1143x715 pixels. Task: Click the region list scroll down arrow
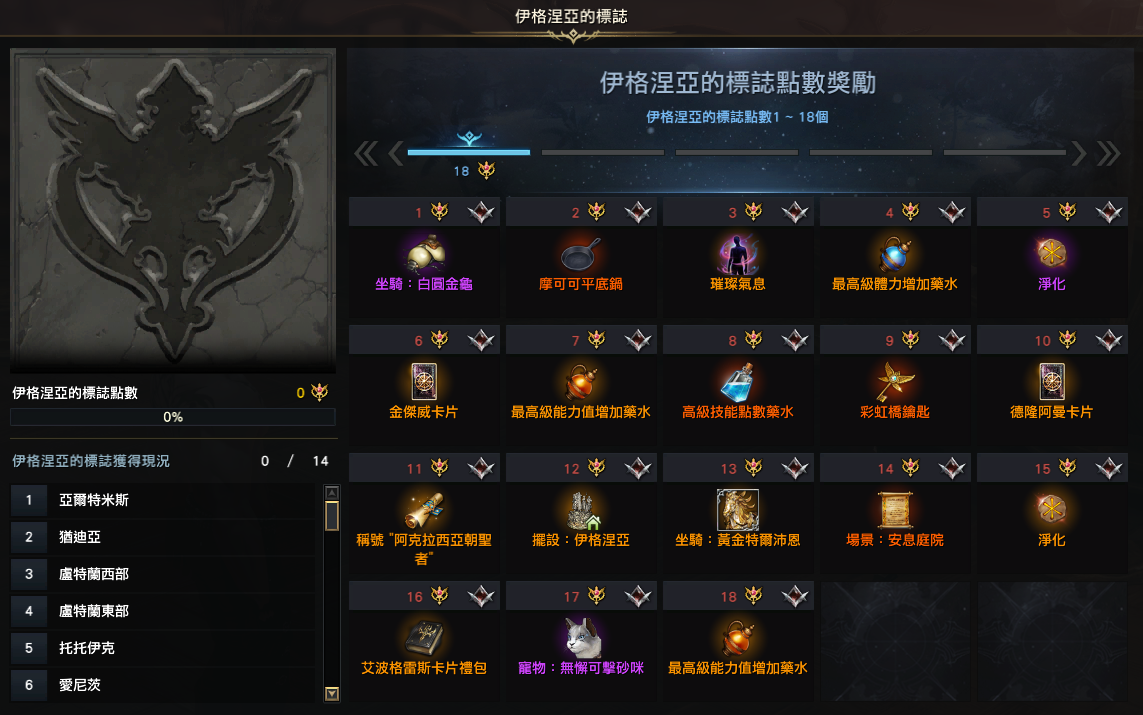(332, 693)
